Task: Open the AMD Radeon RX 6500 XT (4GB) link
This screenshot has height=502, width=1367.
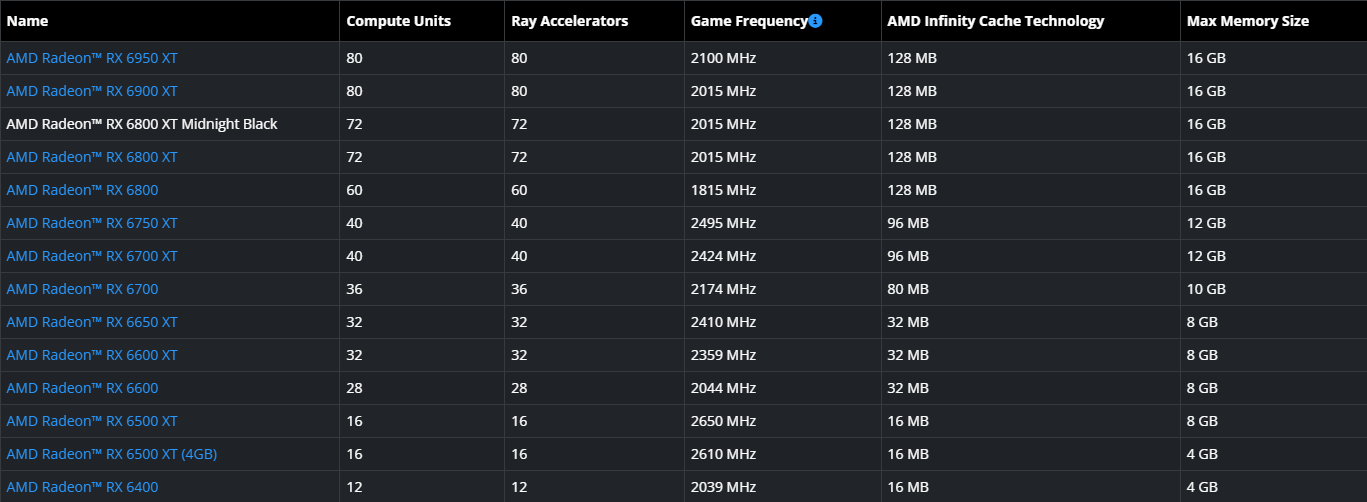Action: pos(112,454)
